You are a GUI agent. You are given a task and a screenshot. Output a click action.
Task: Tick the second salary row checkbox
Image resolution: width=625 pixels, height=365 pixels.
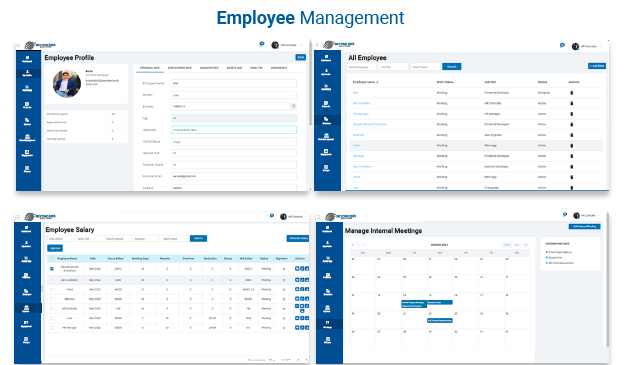tap(52, 280)
